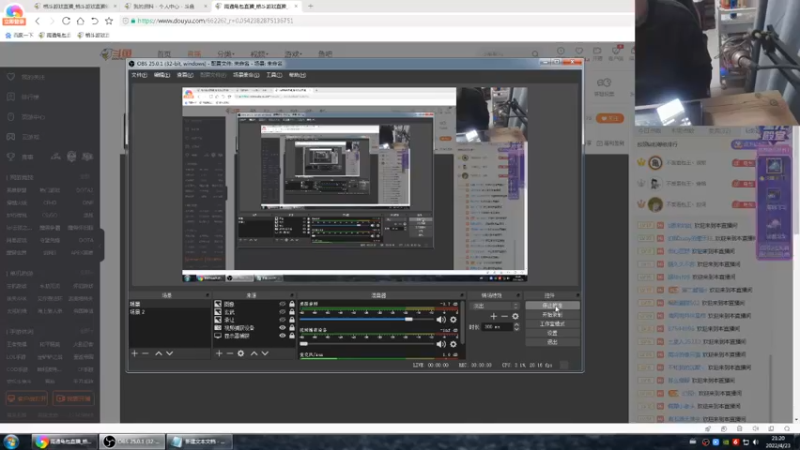The height and width of the screenshot is (450, 800).
Task: Open the OBS 文件 menu
Action: [139, 75]
